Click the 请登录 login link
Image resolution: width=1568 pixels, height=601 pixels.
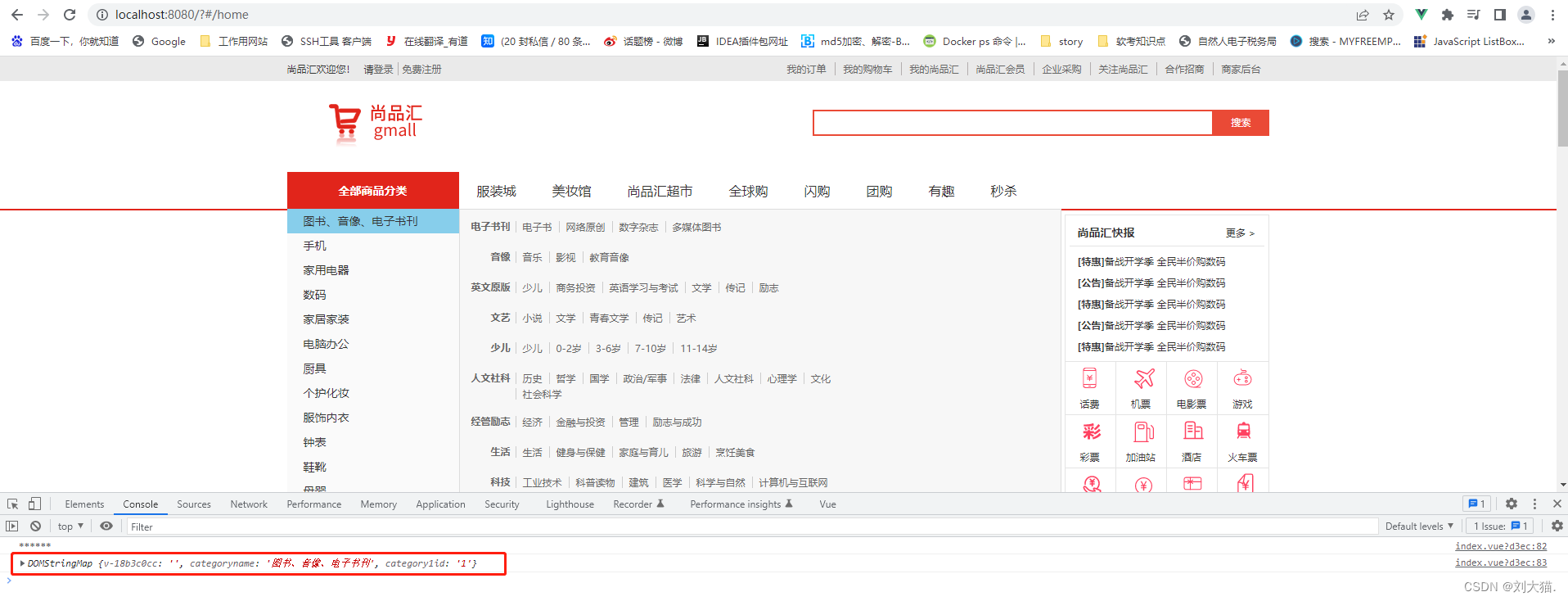378,70
